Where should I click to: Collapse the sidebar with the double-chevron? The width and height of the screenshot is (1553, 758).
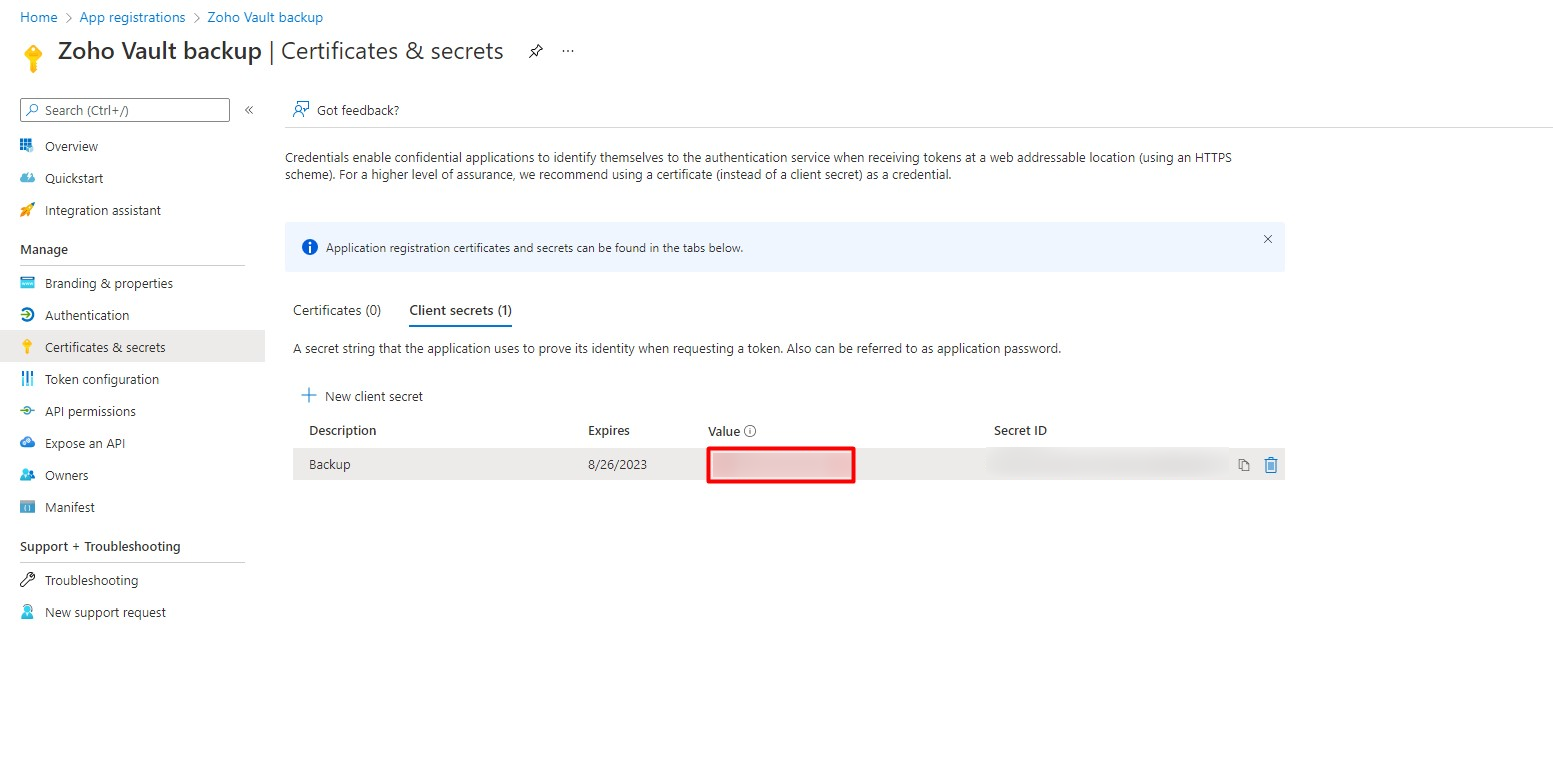coord(249,110)
